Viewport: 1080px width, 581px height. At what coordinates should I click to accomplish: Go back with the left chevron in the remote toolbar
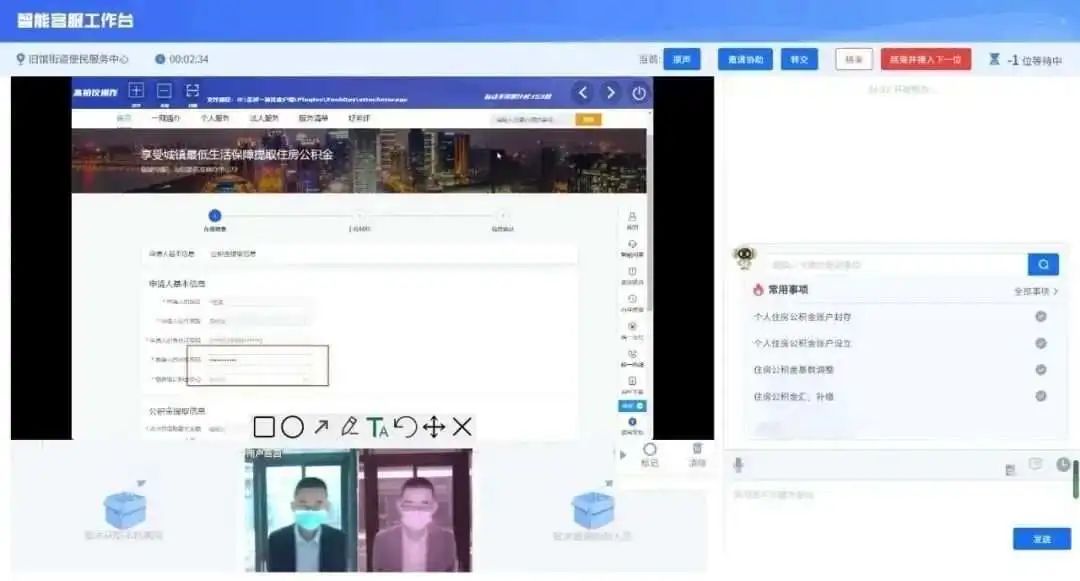(583, 92)
